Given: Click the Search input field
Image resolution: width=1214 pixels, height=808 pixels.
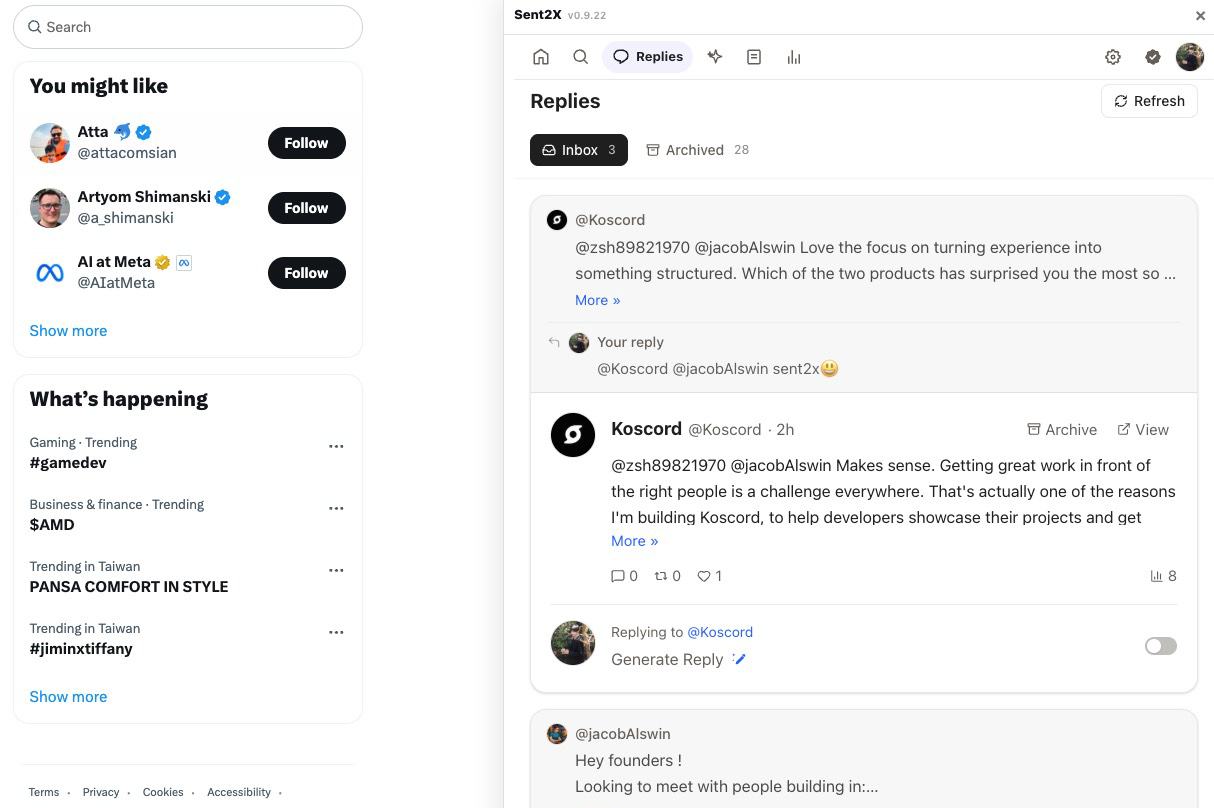Looking at the screenshot, I should (188, 27).
